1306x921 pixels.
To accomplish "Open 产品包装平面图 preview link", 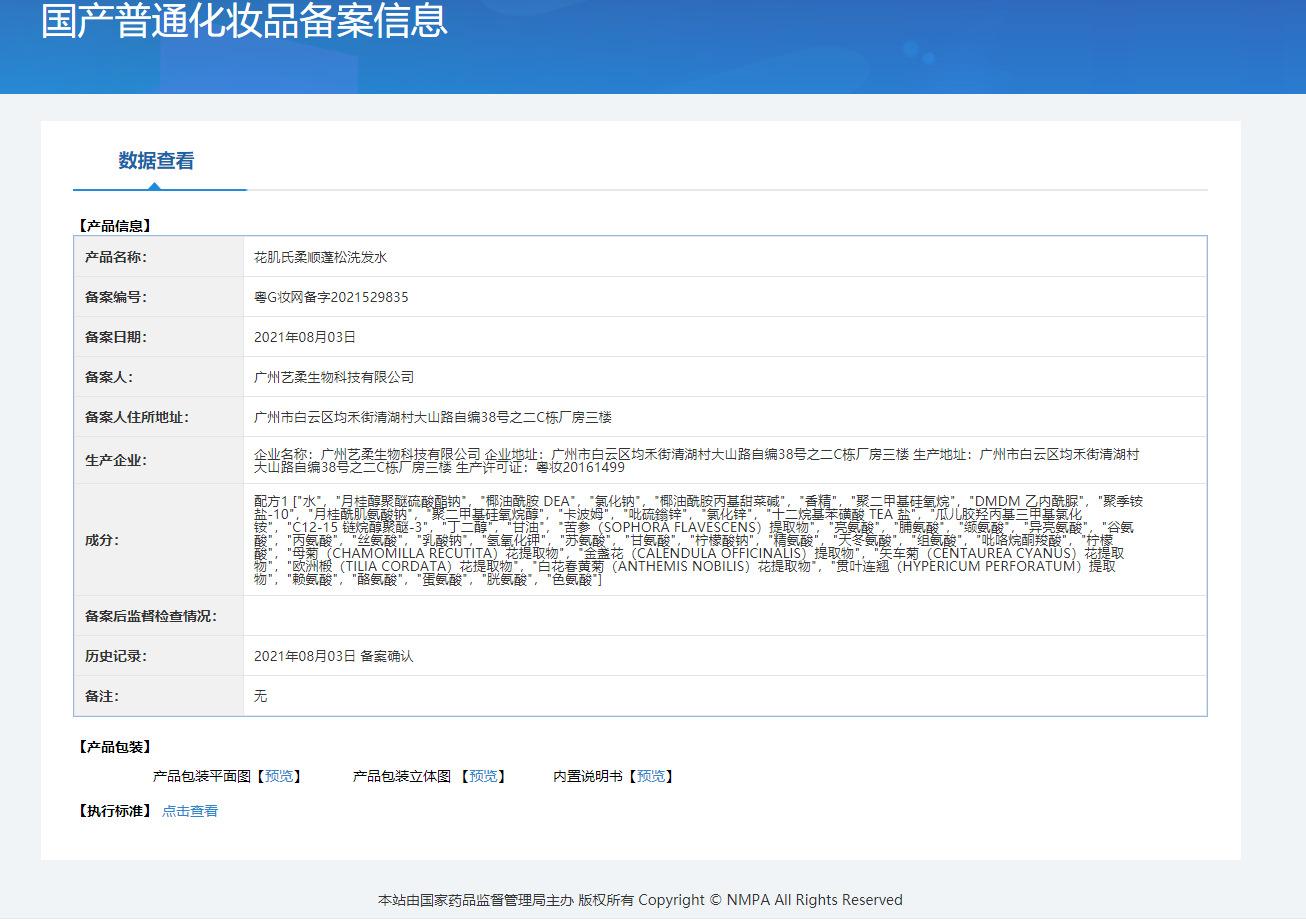I will click(280, 776).
